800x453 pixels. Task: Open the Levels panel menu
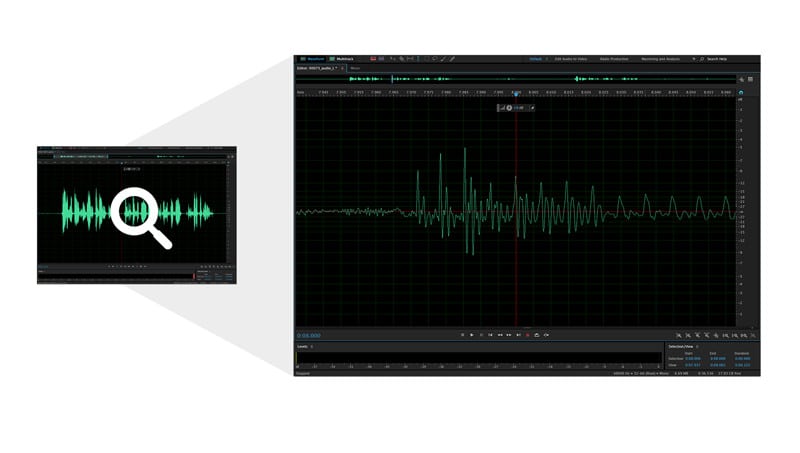pos(312,347)
